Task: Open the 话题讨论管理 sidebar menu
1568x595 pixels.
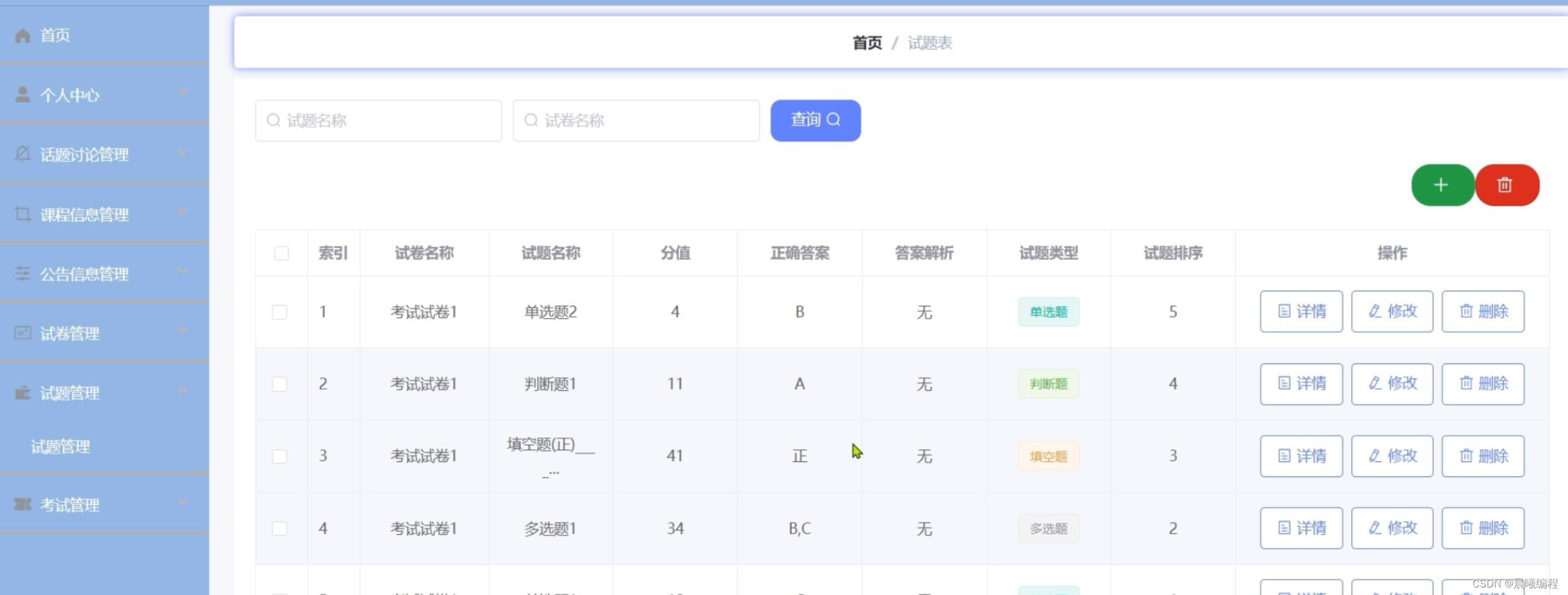Action: point(104,154)
